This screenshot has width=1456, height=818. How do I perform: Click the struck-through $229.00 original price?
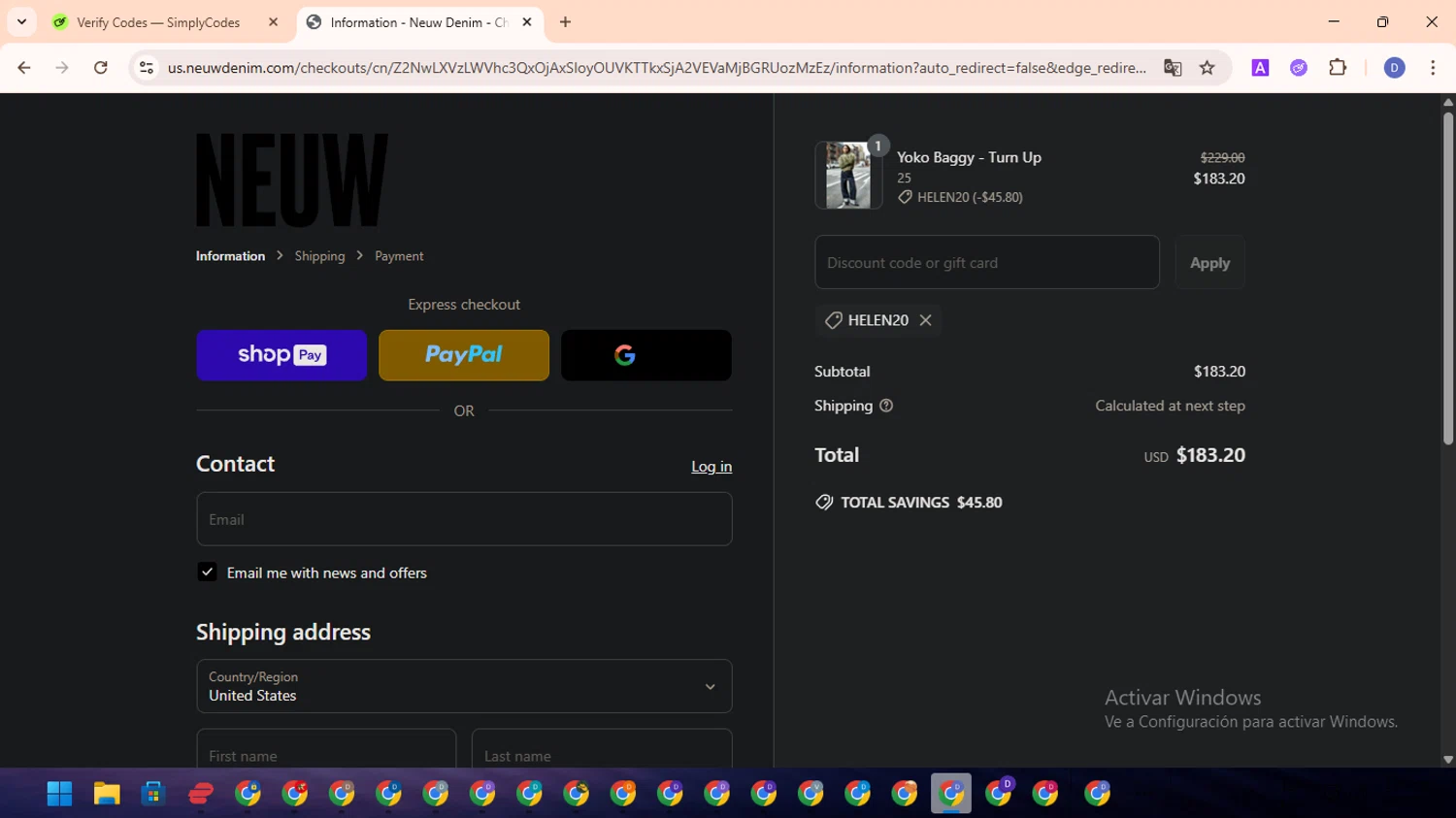tap(1222, 157)
